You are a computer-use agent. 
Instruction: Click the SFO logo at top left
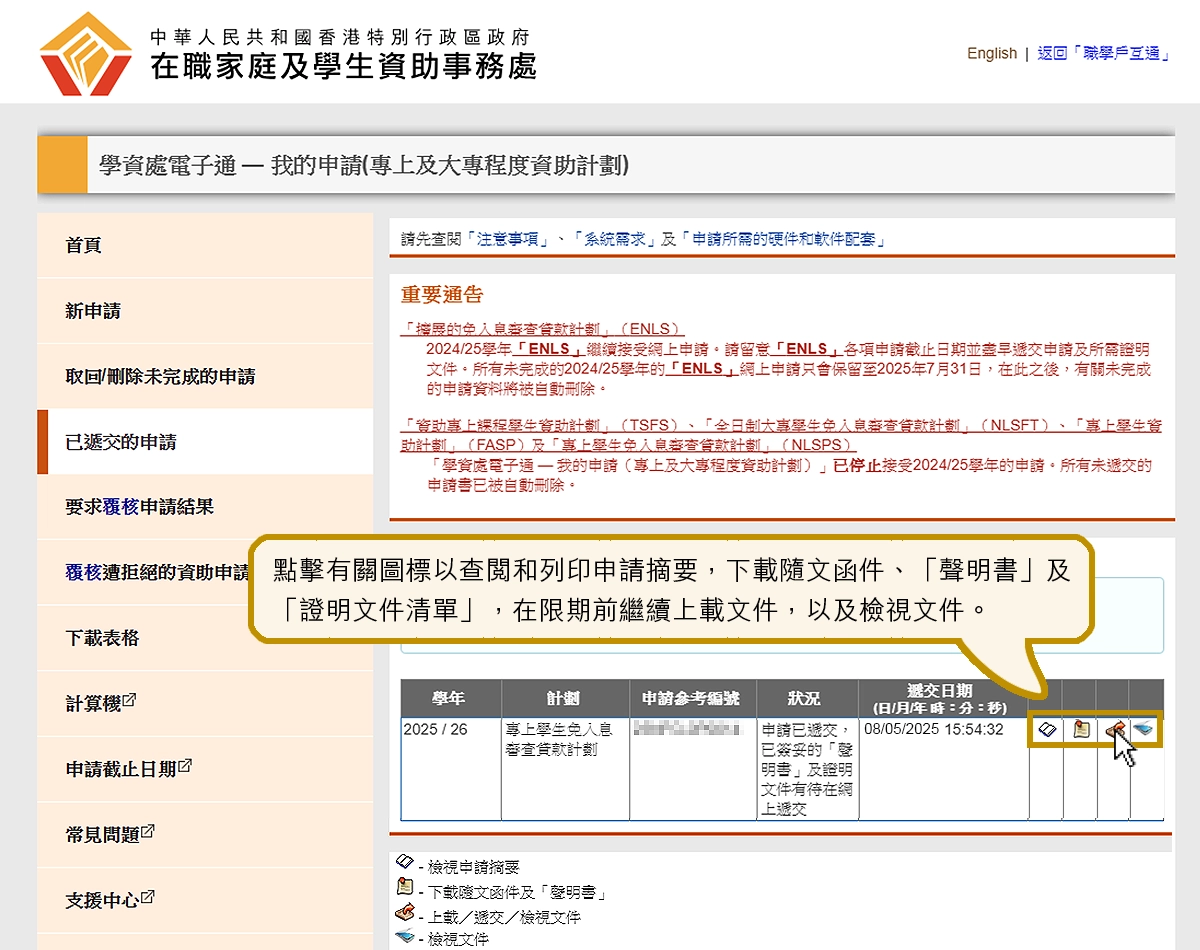click(86, 54)
